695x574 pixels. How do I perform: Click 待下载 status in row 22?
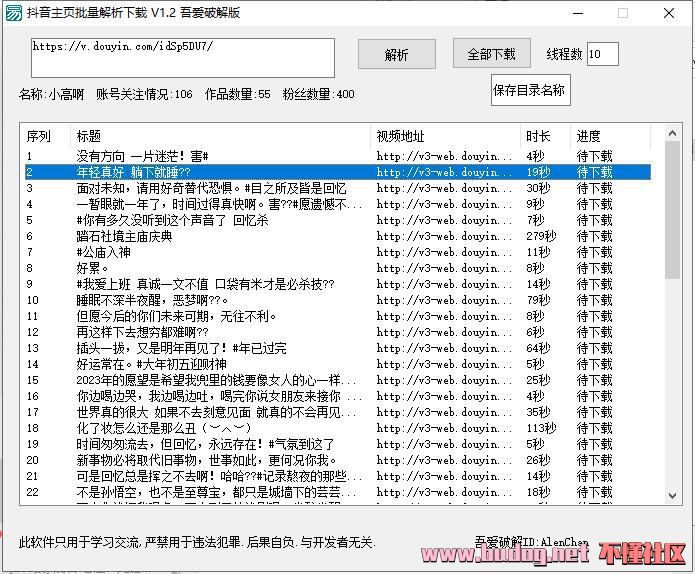594,492
